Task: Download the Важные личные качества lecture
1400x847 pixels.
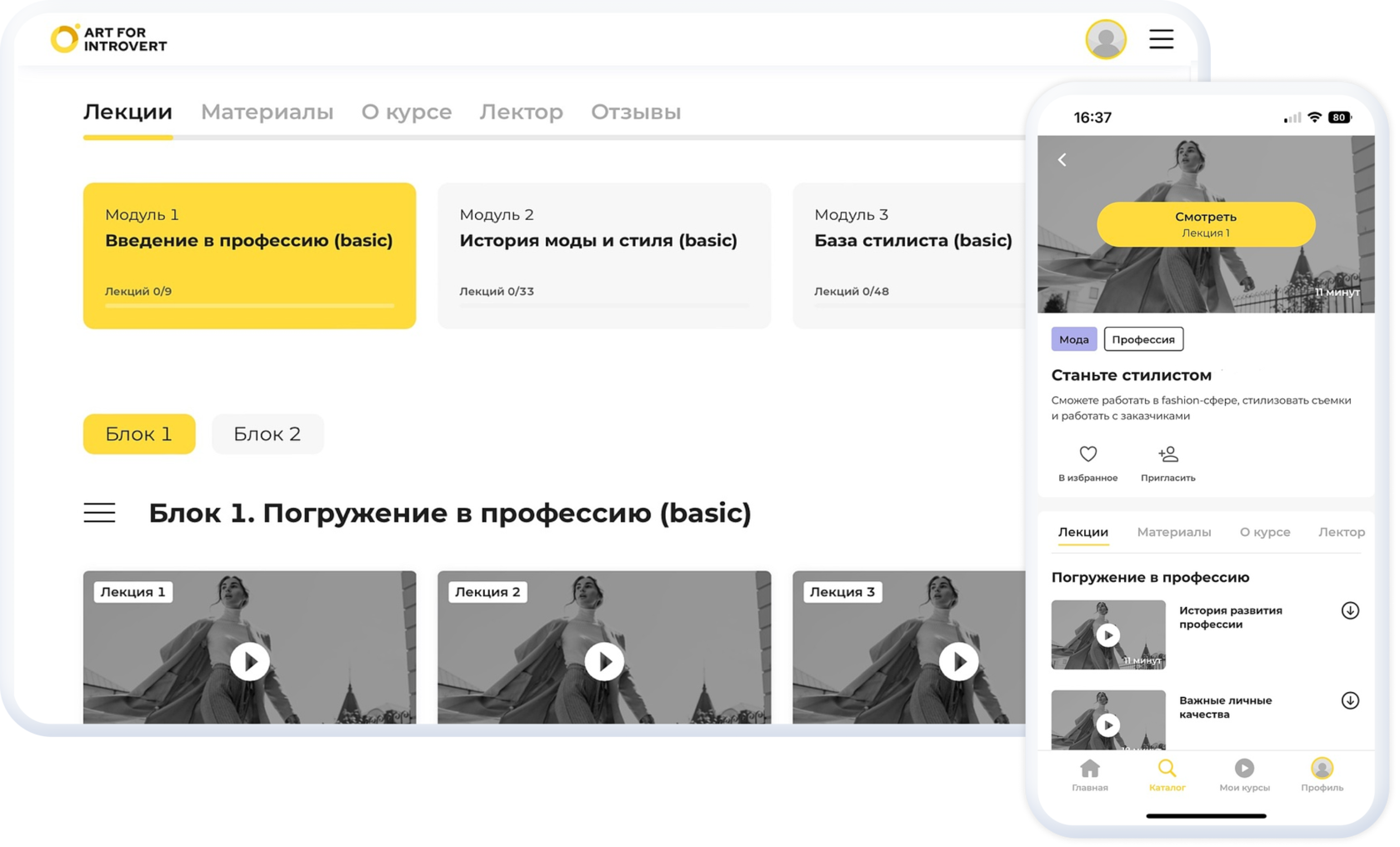Action: [x=1350, y=701]
